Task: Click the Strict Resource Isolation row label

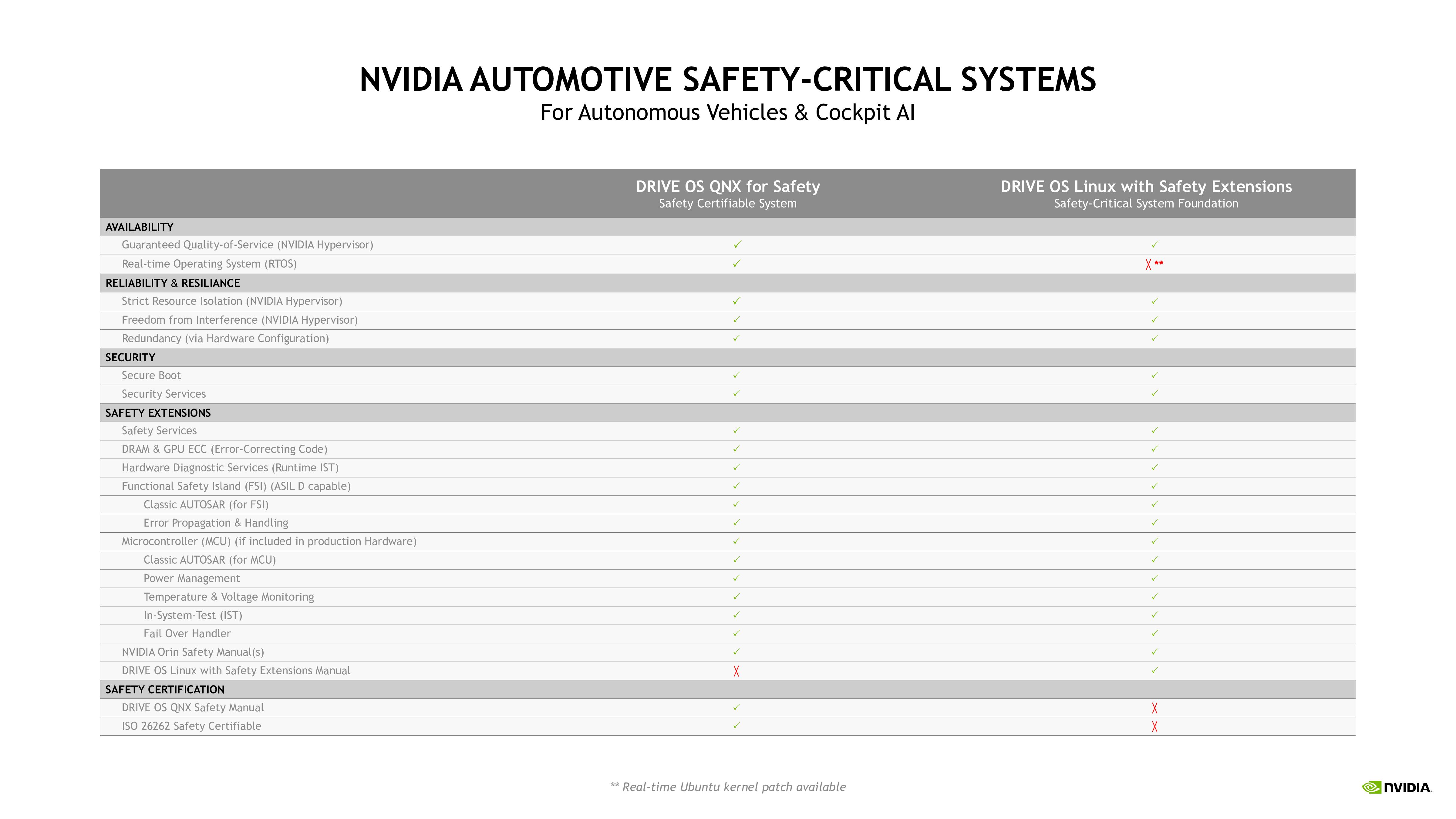Action: 232,301
